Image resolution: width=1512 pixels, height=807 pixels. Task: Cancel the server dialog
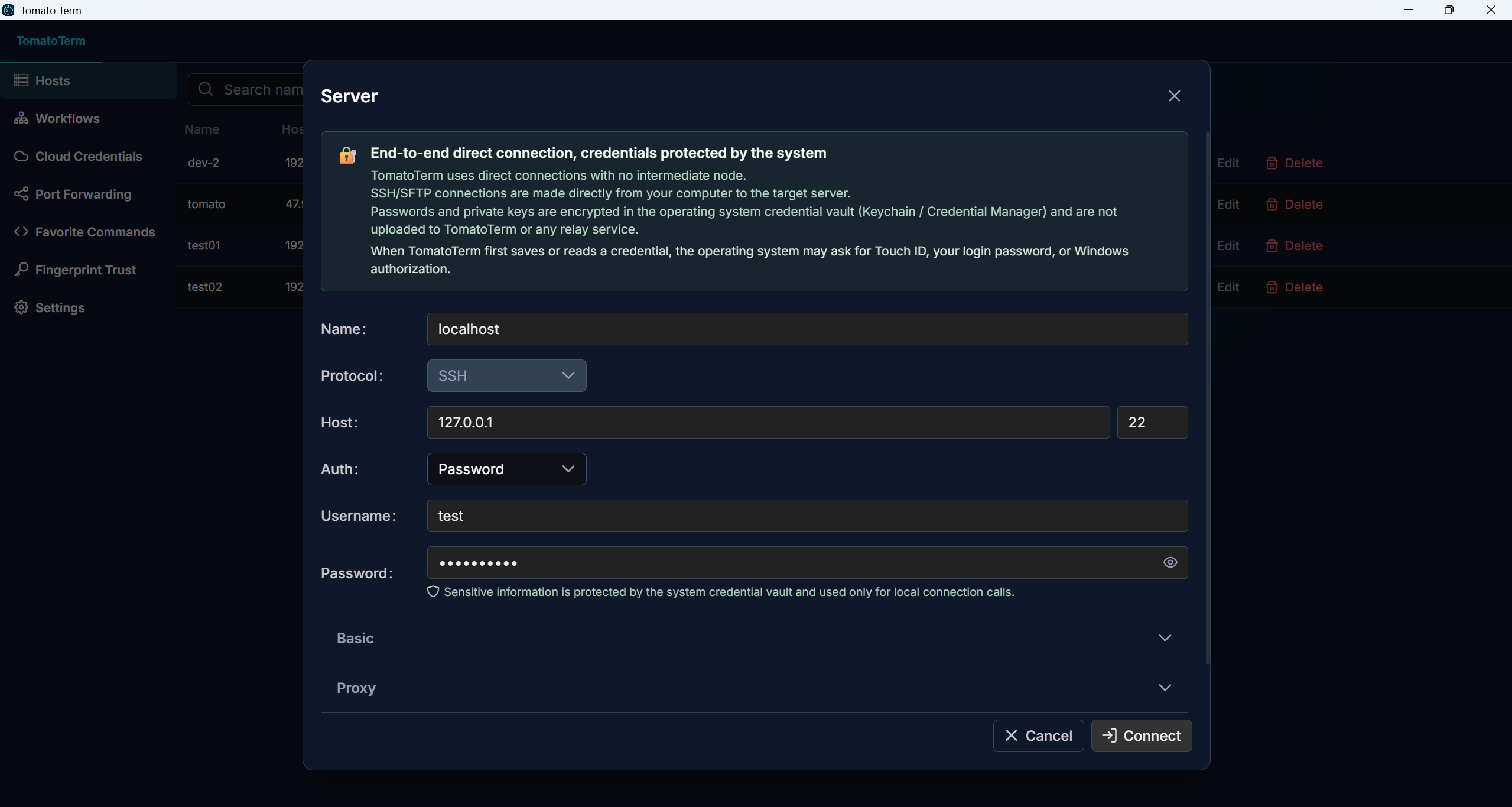point(1038,735)
